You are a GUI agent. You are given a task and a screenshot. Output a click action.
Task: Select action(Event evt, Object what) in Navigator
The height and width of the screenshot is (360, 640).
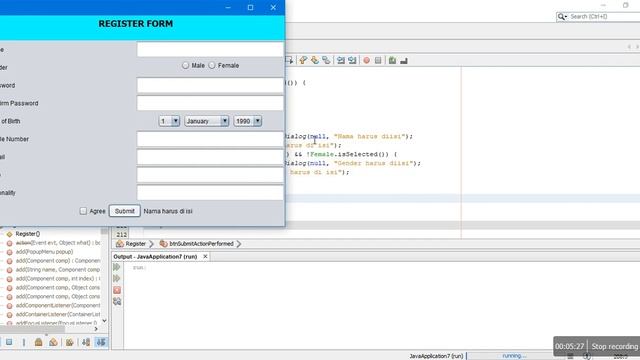click(58, 243)
